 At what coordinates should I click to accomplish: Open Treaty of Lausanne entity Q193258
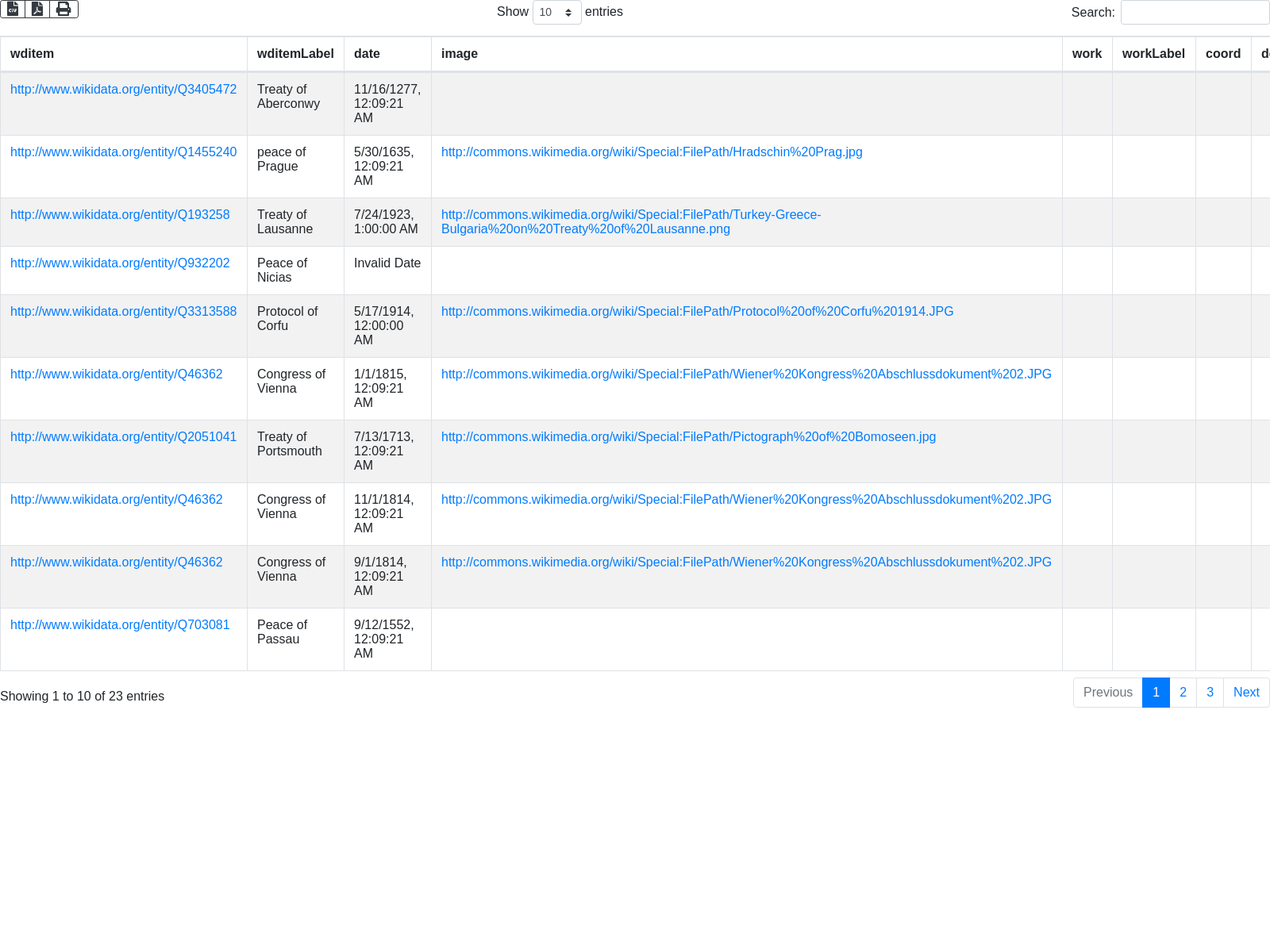[x=120, y=215]
